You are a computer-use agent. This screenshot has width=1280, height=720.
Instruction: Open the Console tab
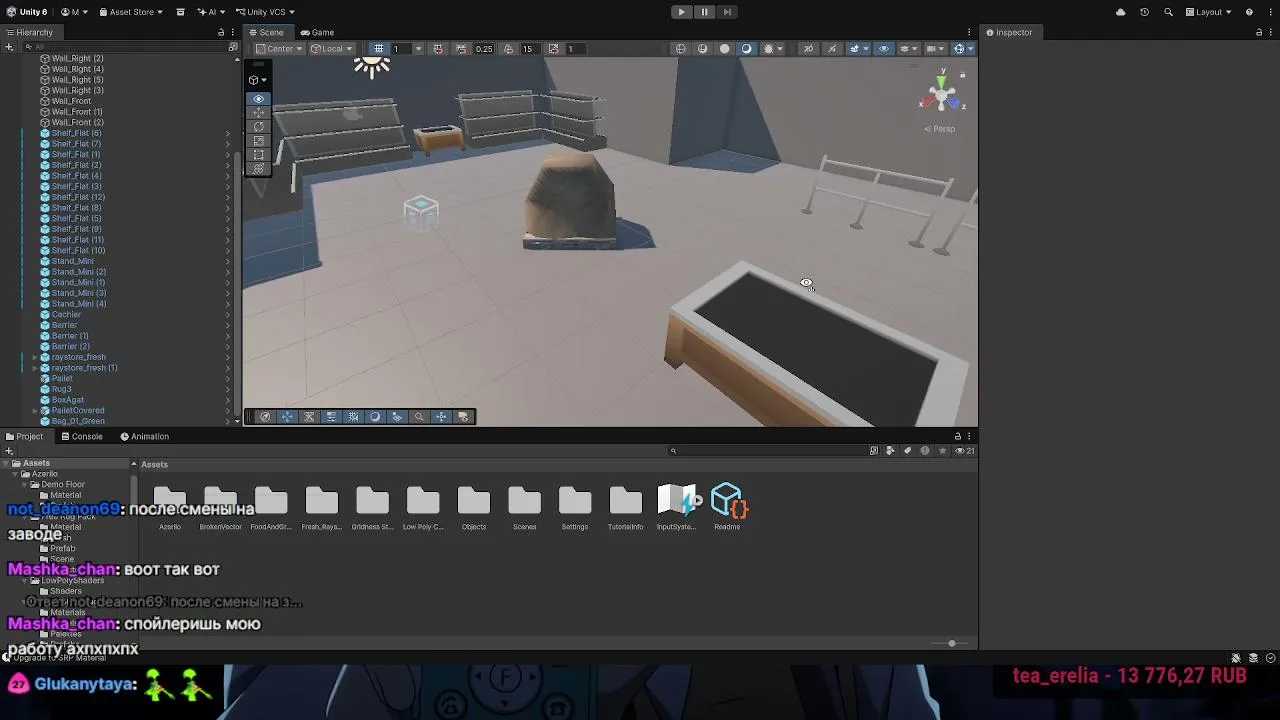82,436
